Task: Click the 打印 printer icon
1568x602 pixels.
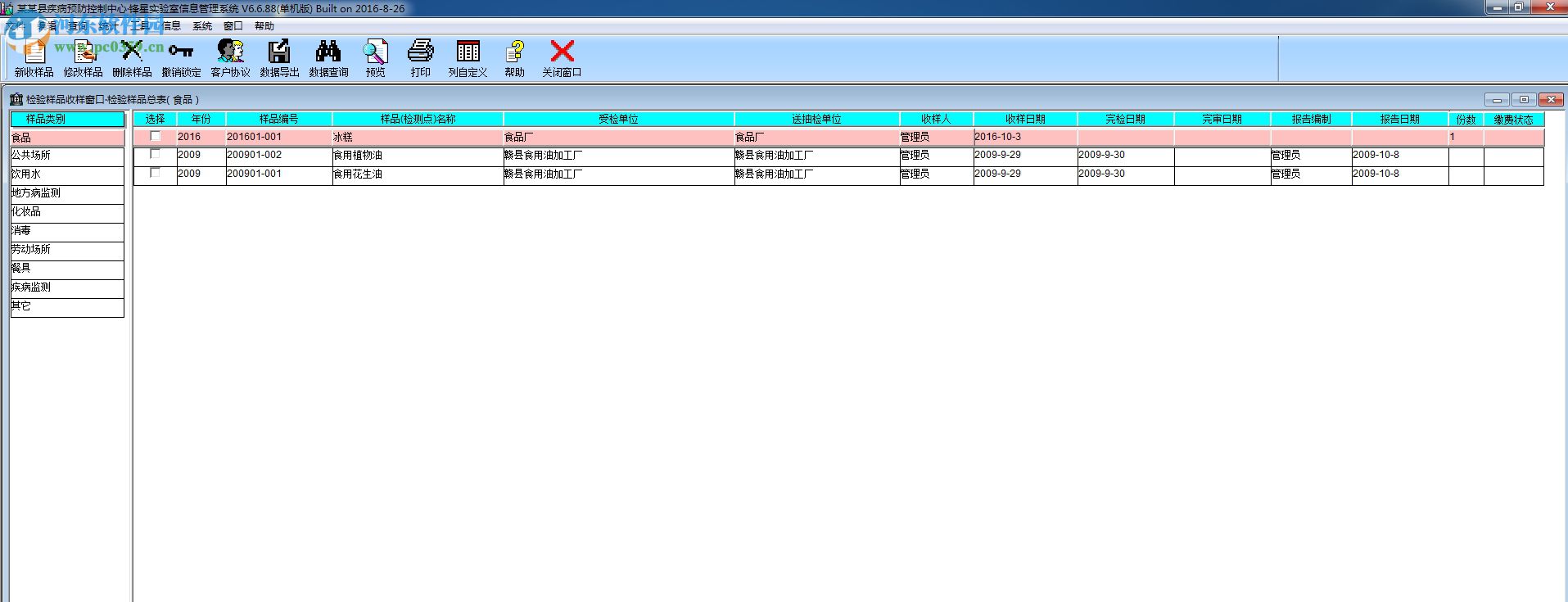Action: pos(421,52)
